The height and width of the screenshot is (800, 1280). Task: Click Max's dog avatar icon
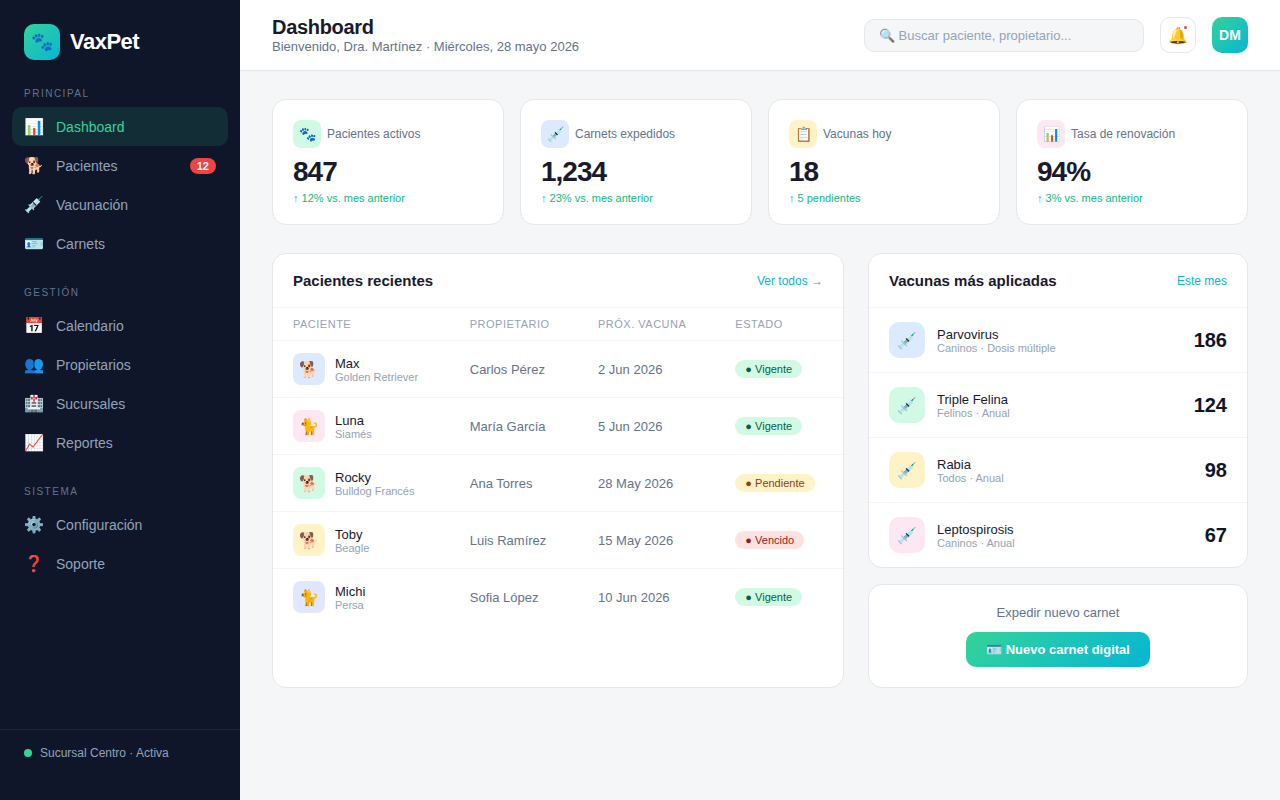click(309, 369)
